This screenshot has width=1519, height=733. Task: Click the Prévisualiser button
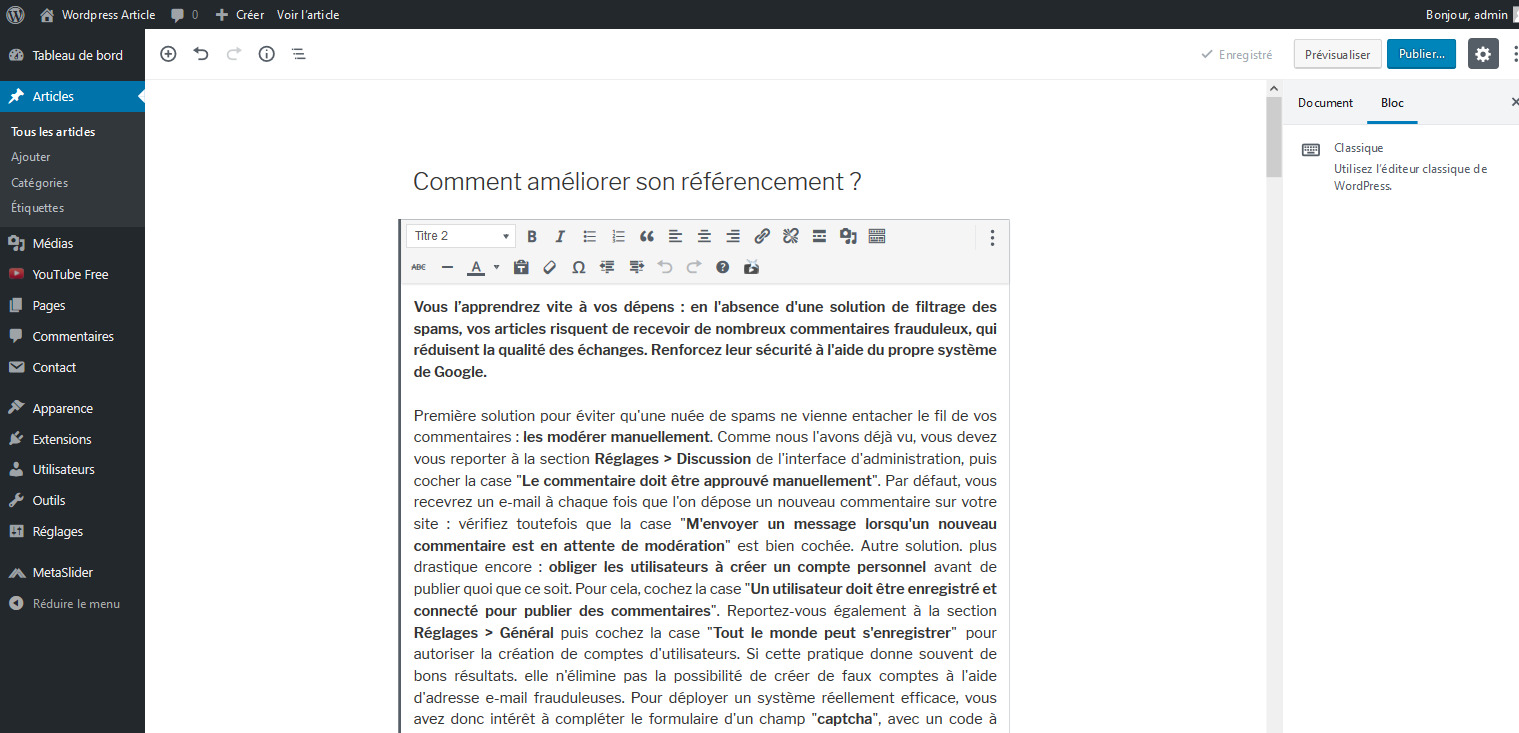click(x=1338, y=54)
